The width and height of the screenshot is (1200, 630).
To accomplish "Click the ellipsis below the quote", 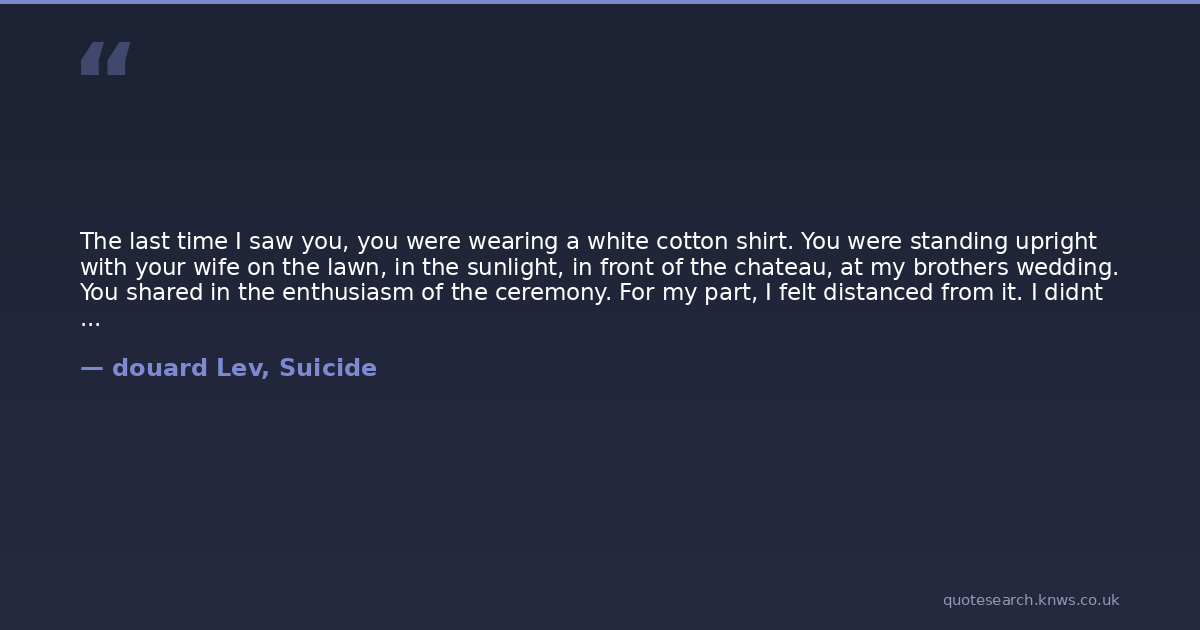I will pos(90,322).
